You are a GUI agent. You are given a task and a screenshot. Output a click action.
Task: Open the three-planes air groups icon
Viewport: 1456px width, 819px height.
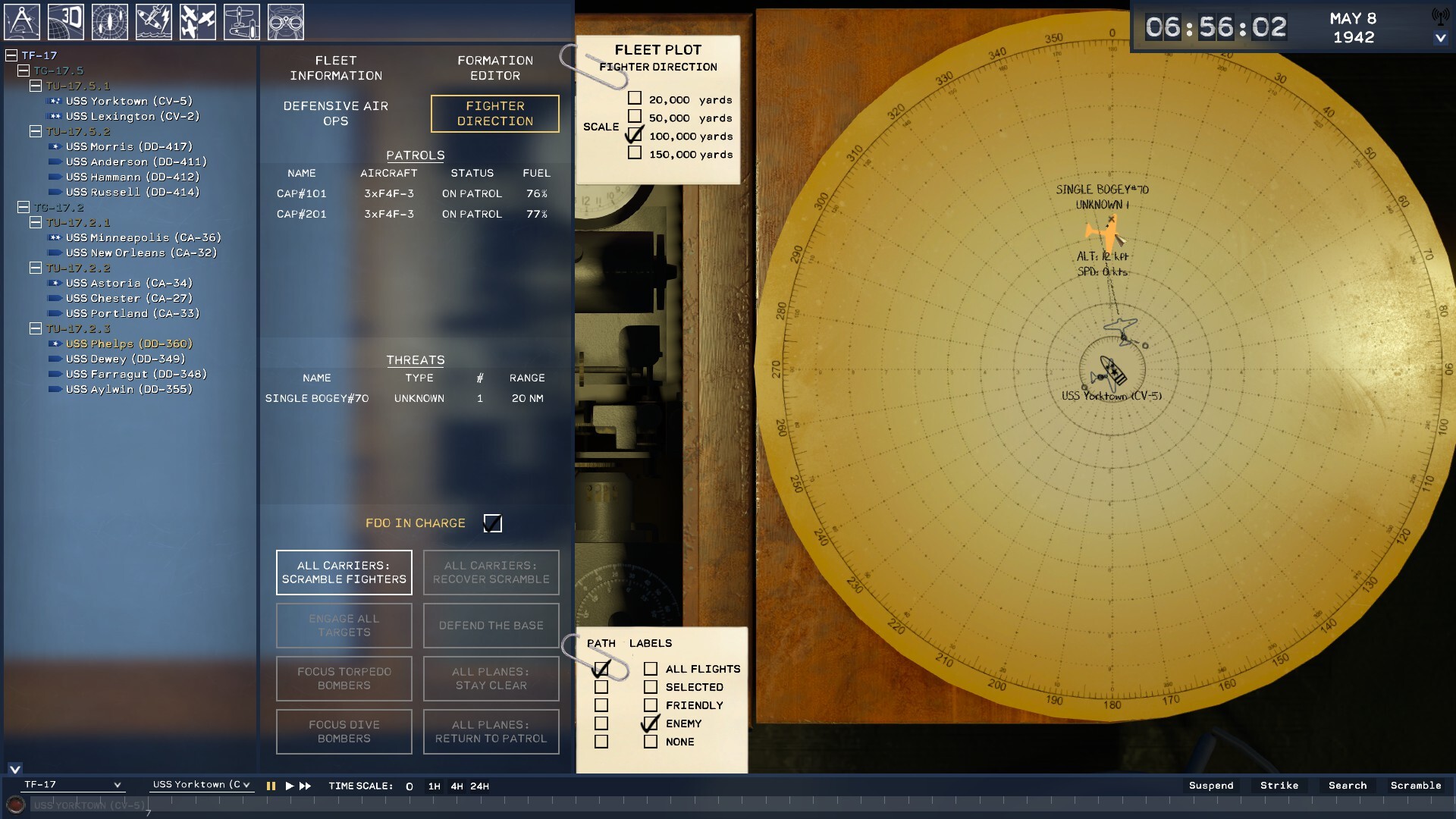tap(198, 22)
